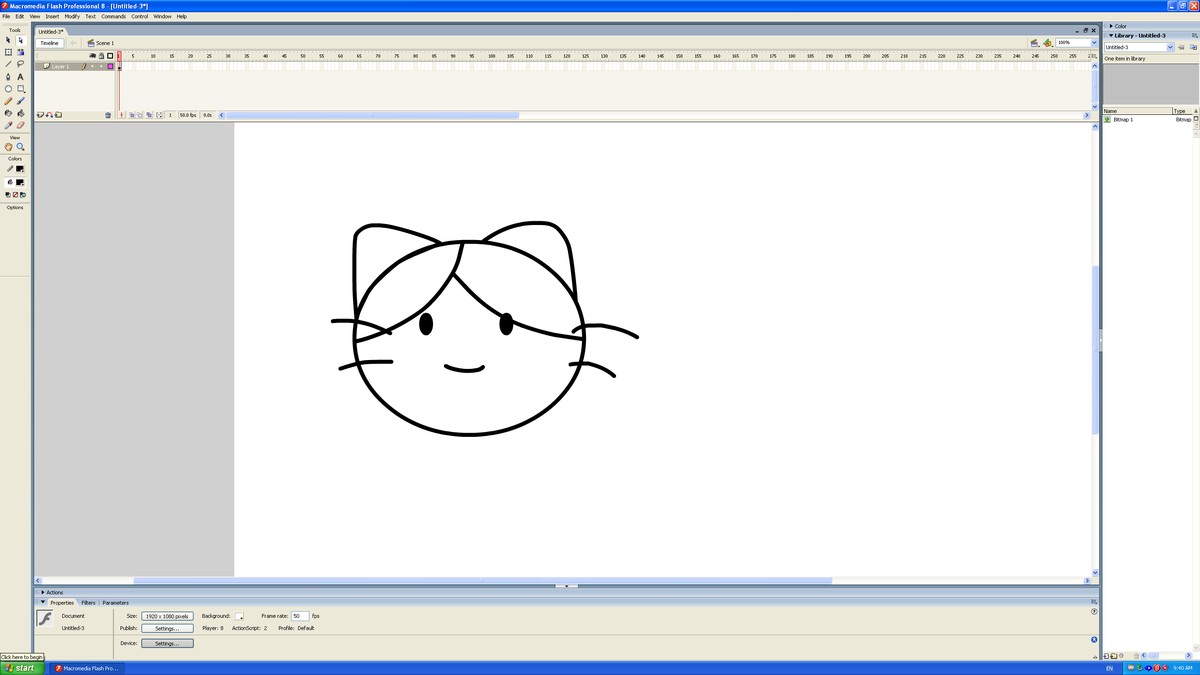Viewport: 1200px width, 675px height.
Task: Open the stage zoom percentage dropdown
Action: (x=1094, y=43)
